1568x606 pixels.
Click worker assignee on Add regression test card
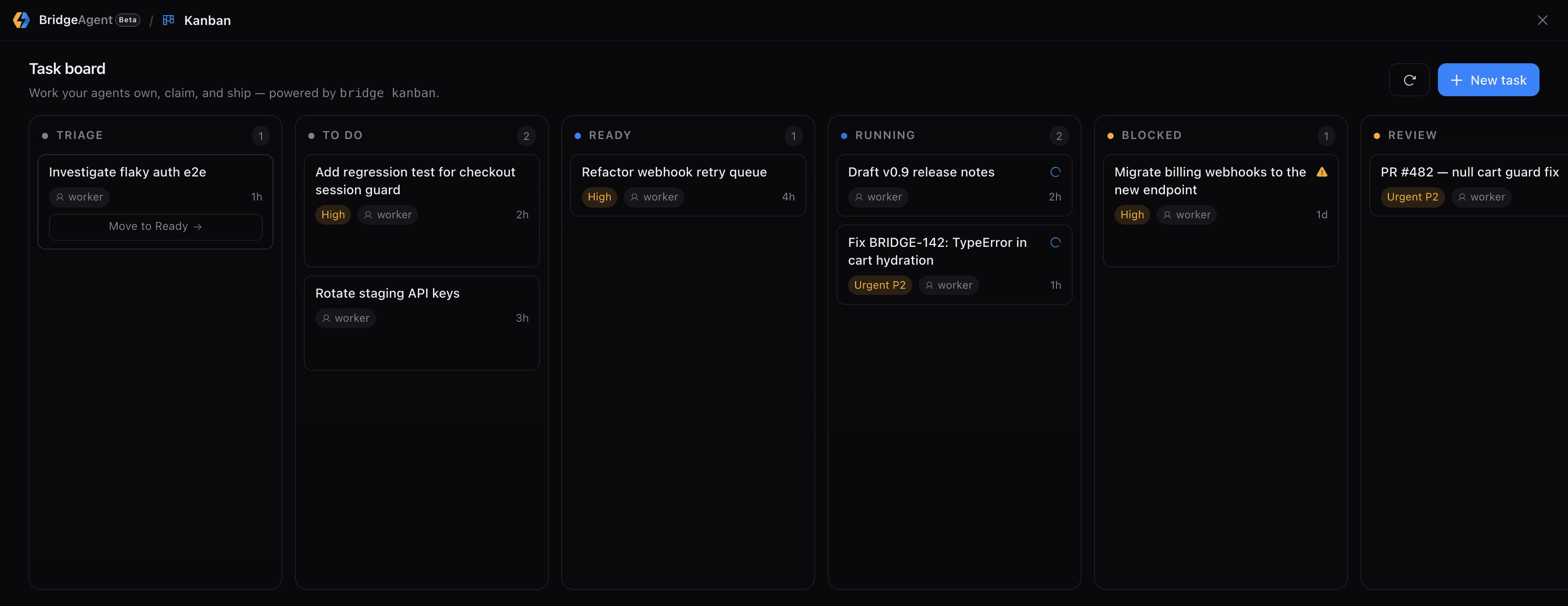[x=388, y=215]
